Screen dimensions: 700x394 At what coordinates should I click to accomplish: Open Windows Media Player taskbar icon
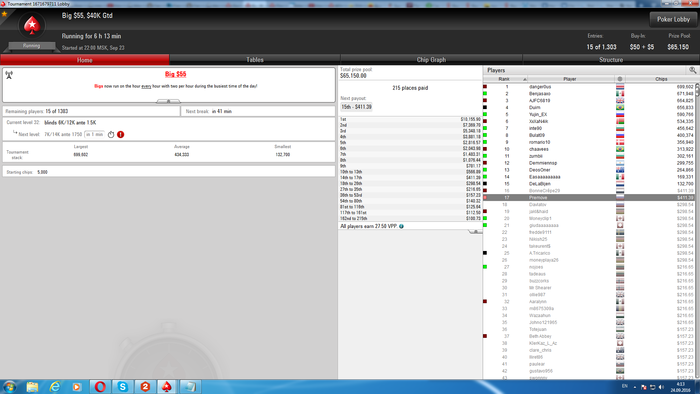77,387
